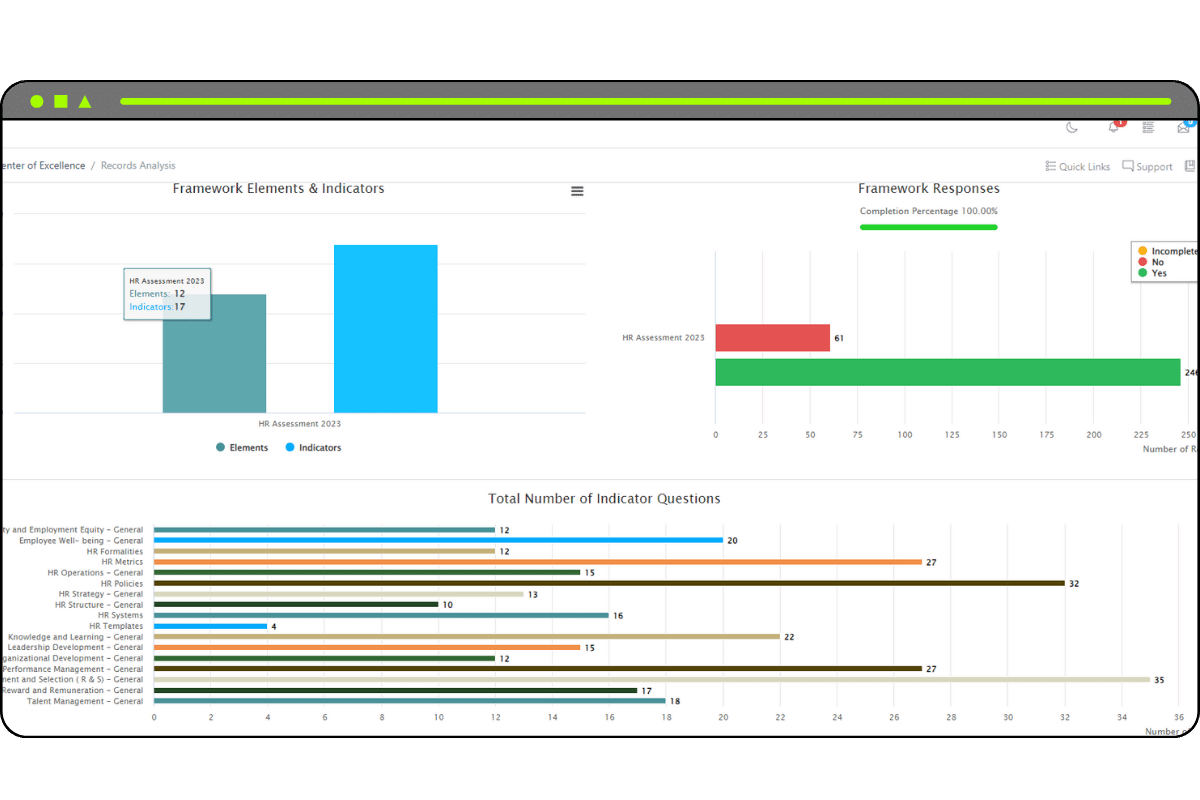
Task: Check new messages via the envelope icon
Action: pyautogui.click(x=1184, y=128)
